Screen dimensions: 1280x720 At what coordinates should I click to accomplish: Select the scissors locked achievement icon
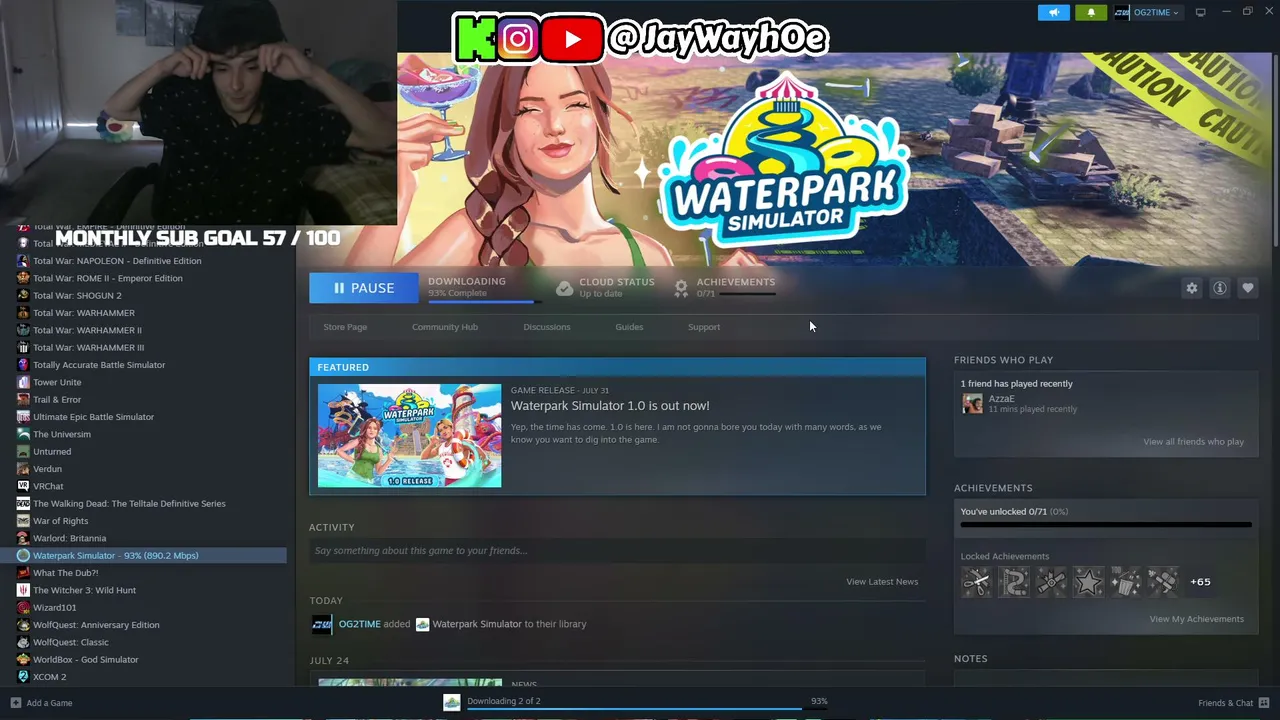(976, 582)
